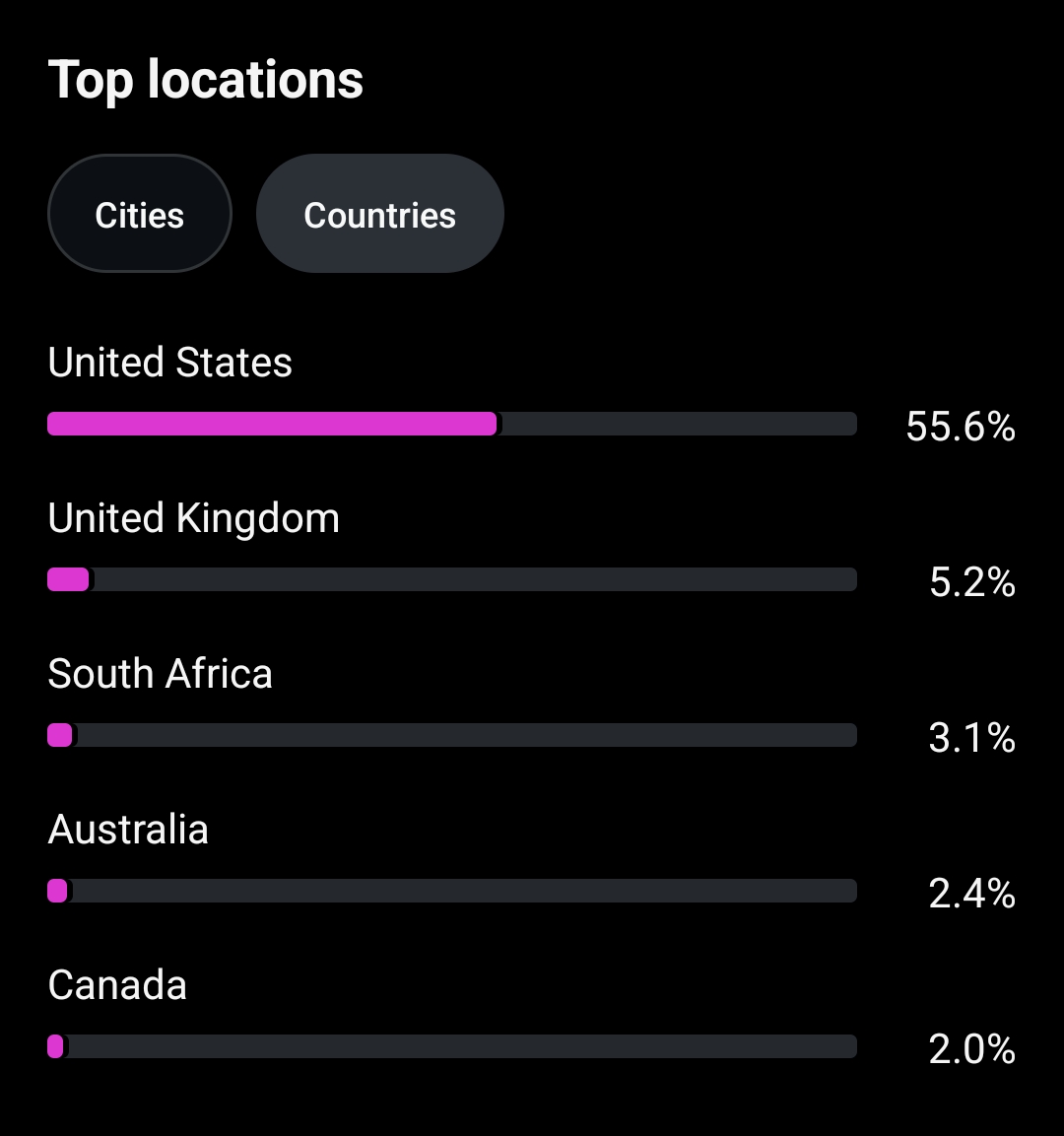Click the United Kingdom pink bar segment
Viewport: 1064px width, 1136px height.
68,579
